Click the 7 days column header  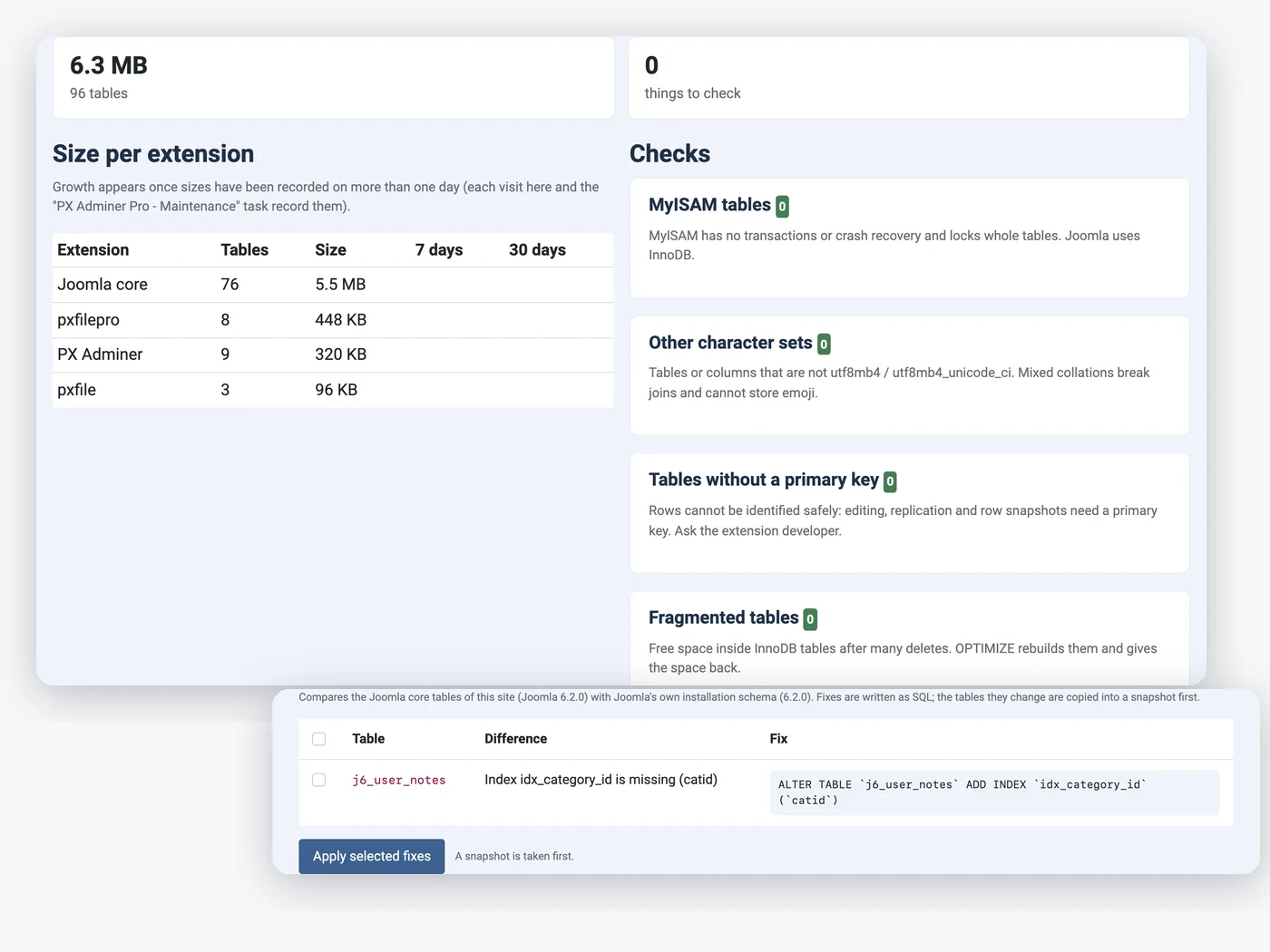(439, 250)
